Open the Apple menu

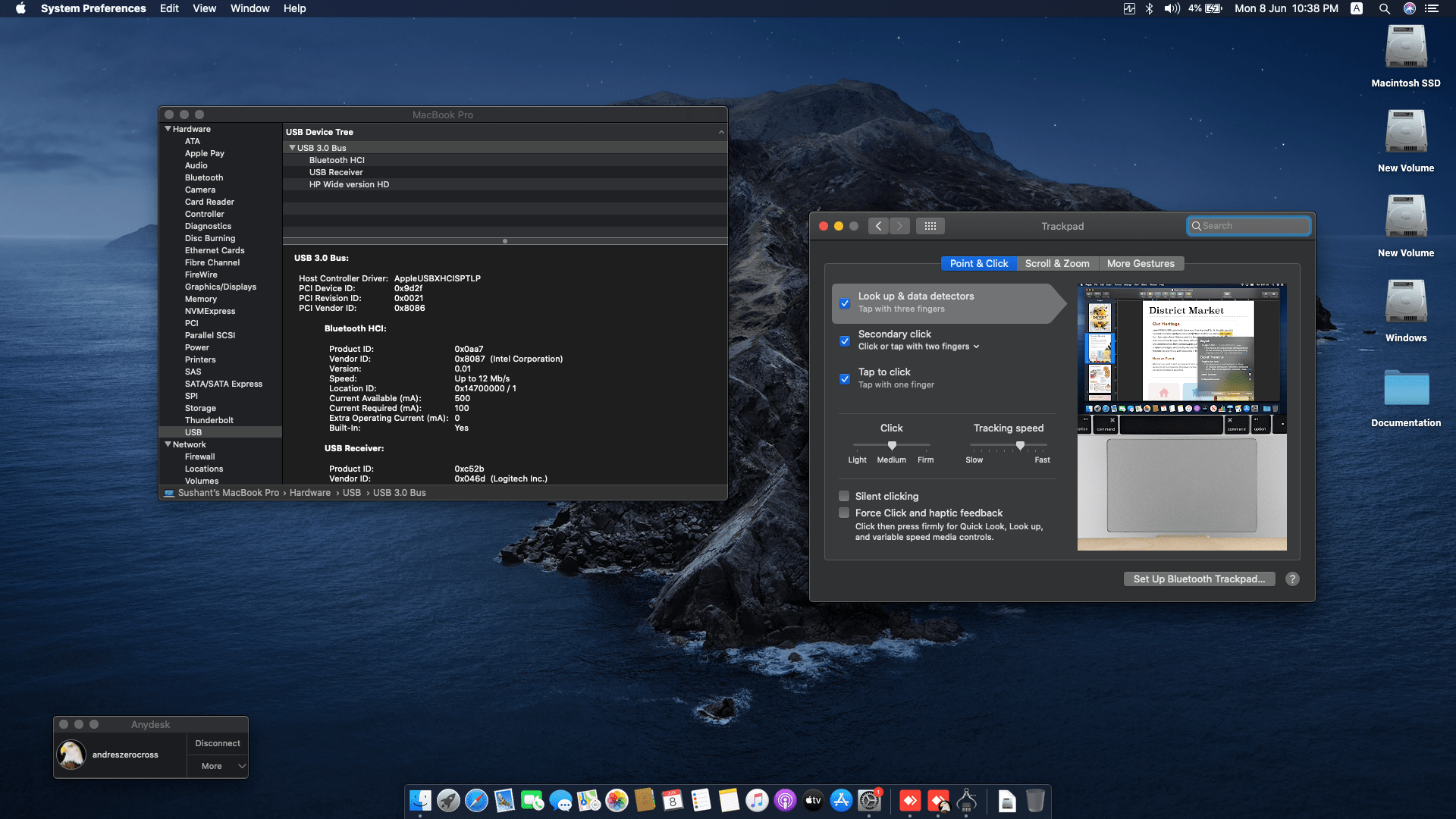[x=20, y=8]
